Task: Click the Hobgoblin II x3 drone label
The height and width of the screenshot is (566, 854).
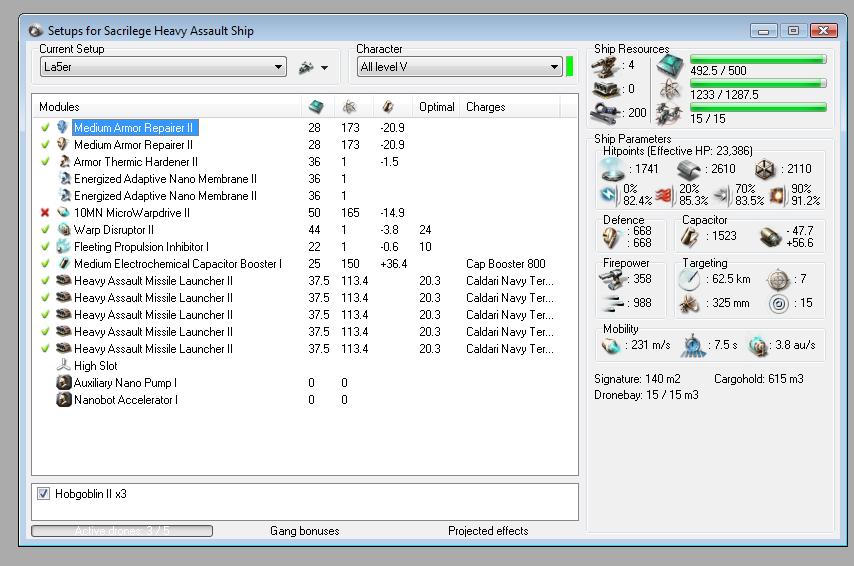Action: click(90, 494)
